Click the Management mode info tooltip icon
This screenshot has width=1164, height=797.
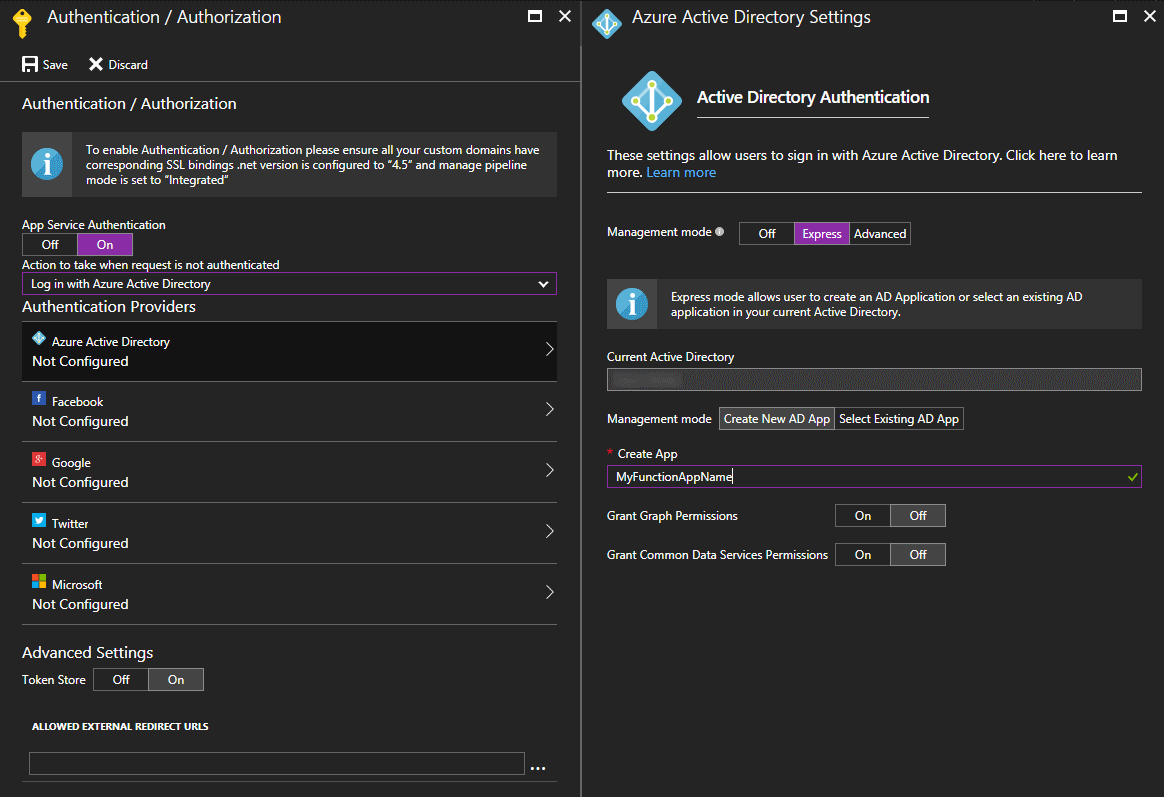719,232
